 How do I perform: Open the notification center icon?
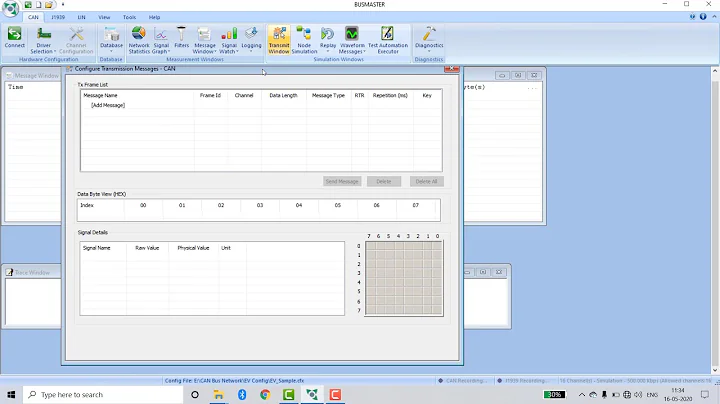point(705,395)
